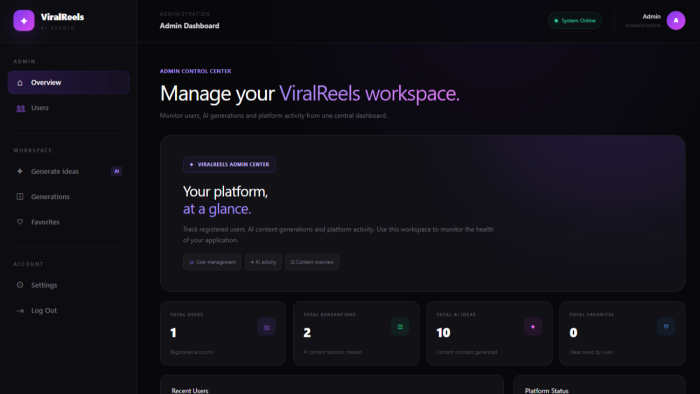Click the ViralReels brand name
Viewport: 700px width, 394px height.
[x=62, y=17]
